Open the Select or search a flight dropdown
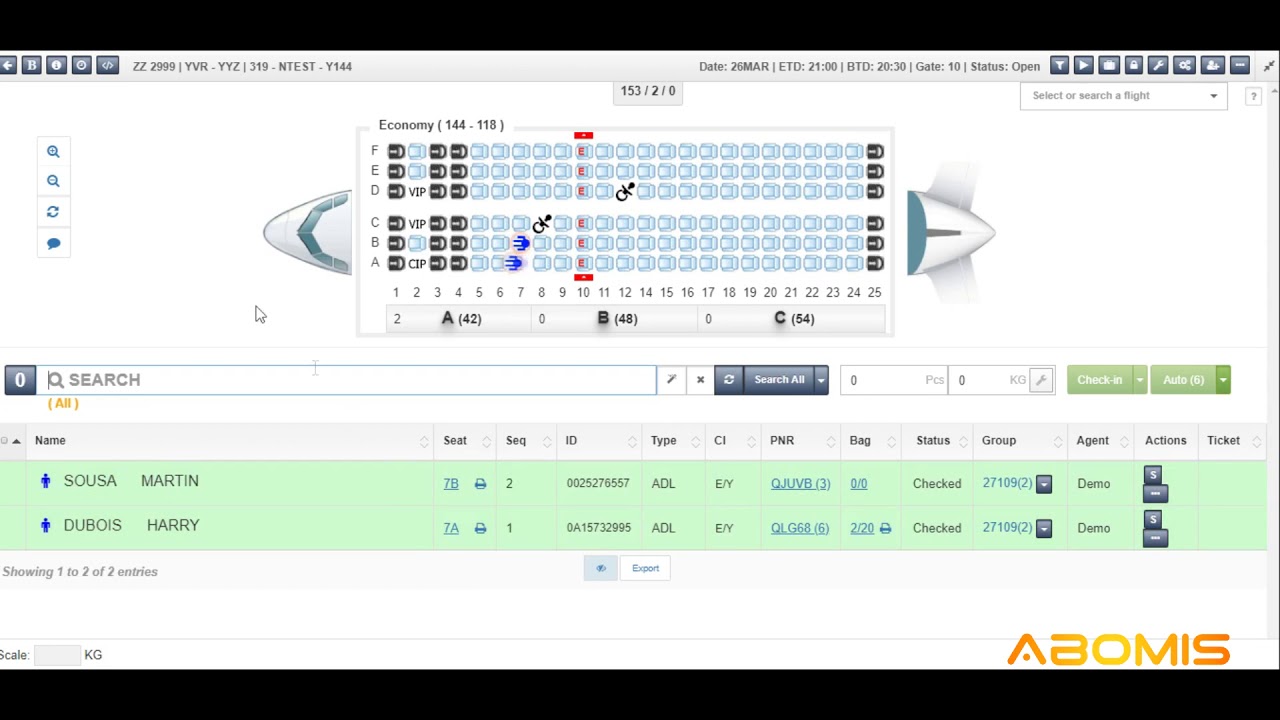1280x720 pixels. pos(1124,96)
